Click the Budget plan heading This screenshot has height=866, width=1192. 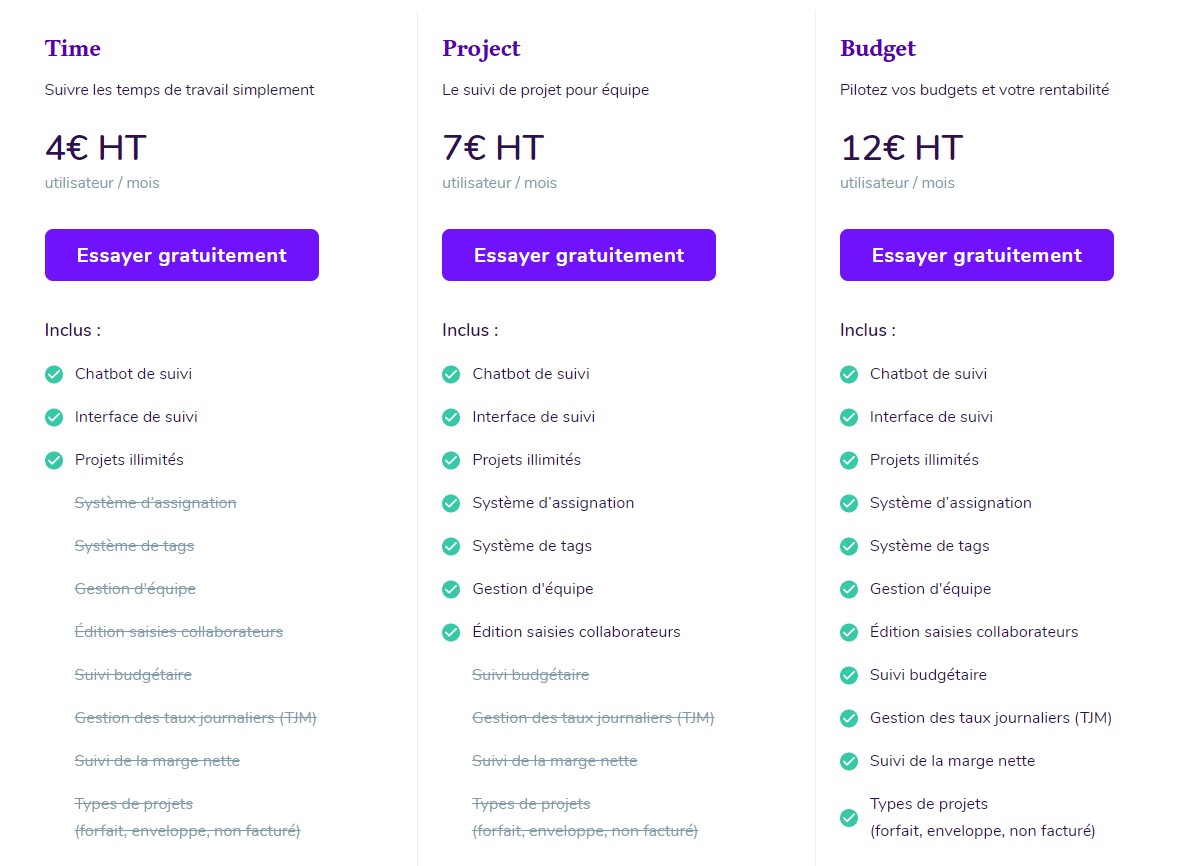[x=878, y=48]
